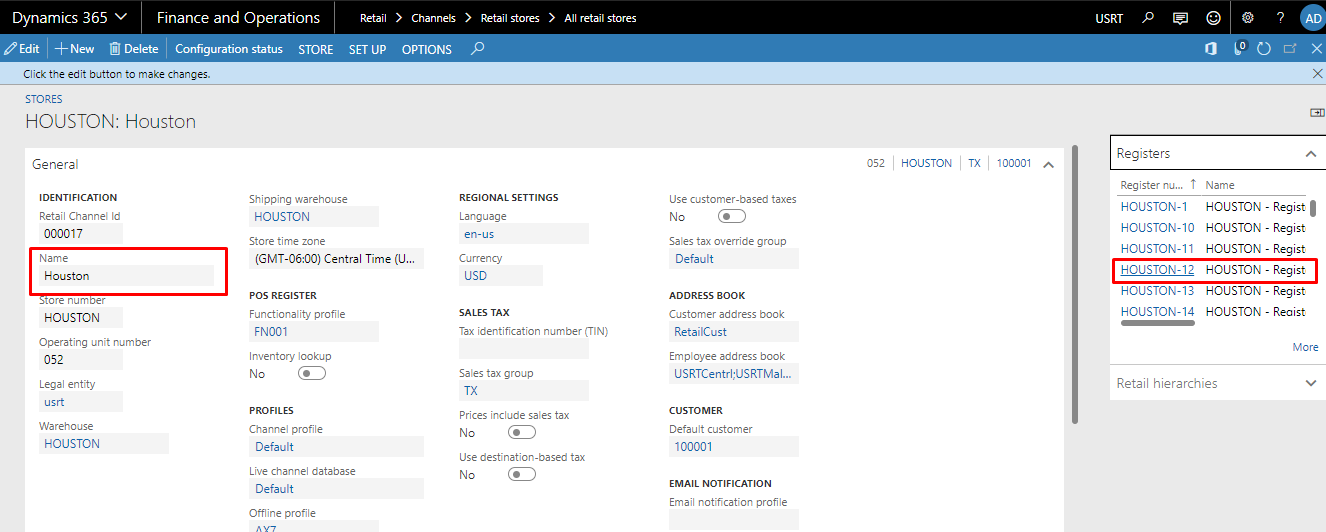Open the AD user account avatar
Image resolution: width=1326 pixels, height=532 pixels.
pos(1312,18)
